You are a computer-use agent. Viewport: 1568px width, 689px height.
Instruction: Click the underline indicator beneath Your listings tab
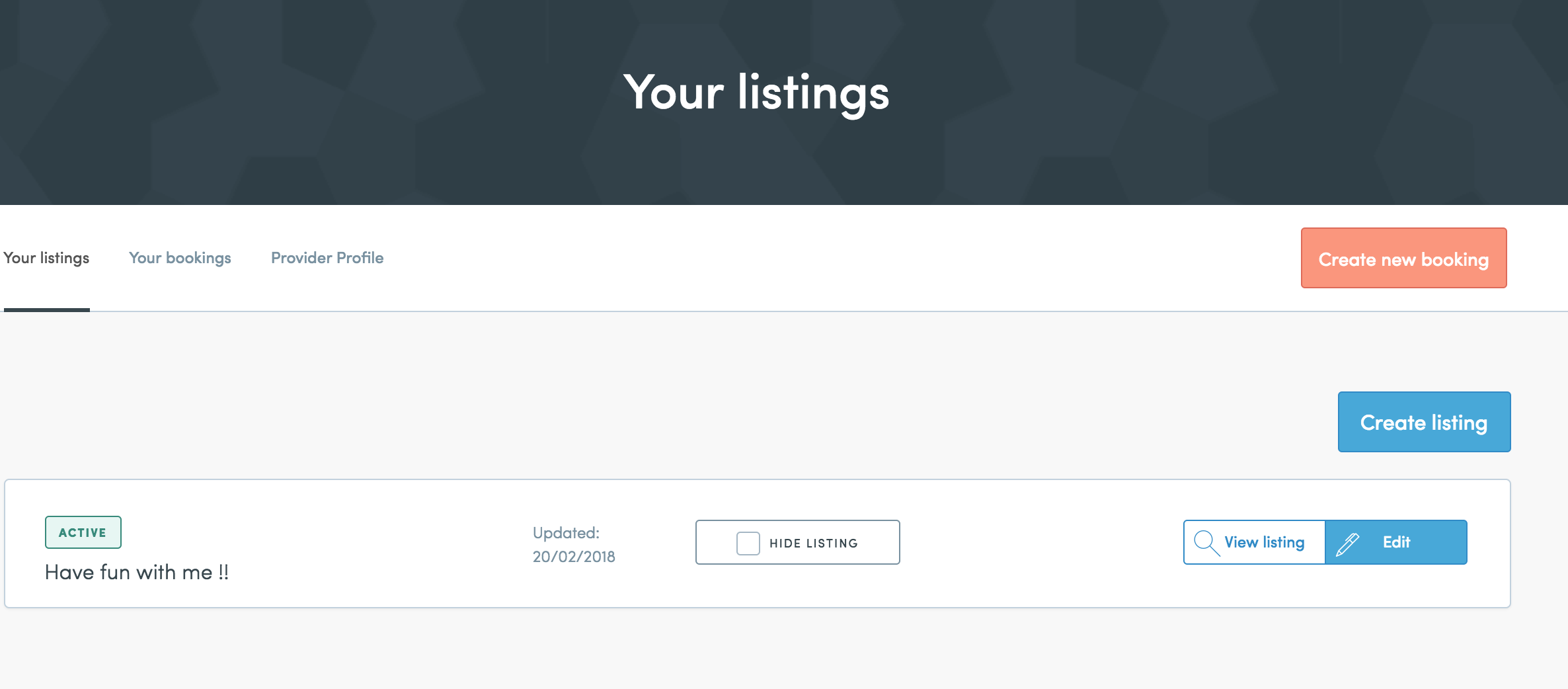coord(46,309)
